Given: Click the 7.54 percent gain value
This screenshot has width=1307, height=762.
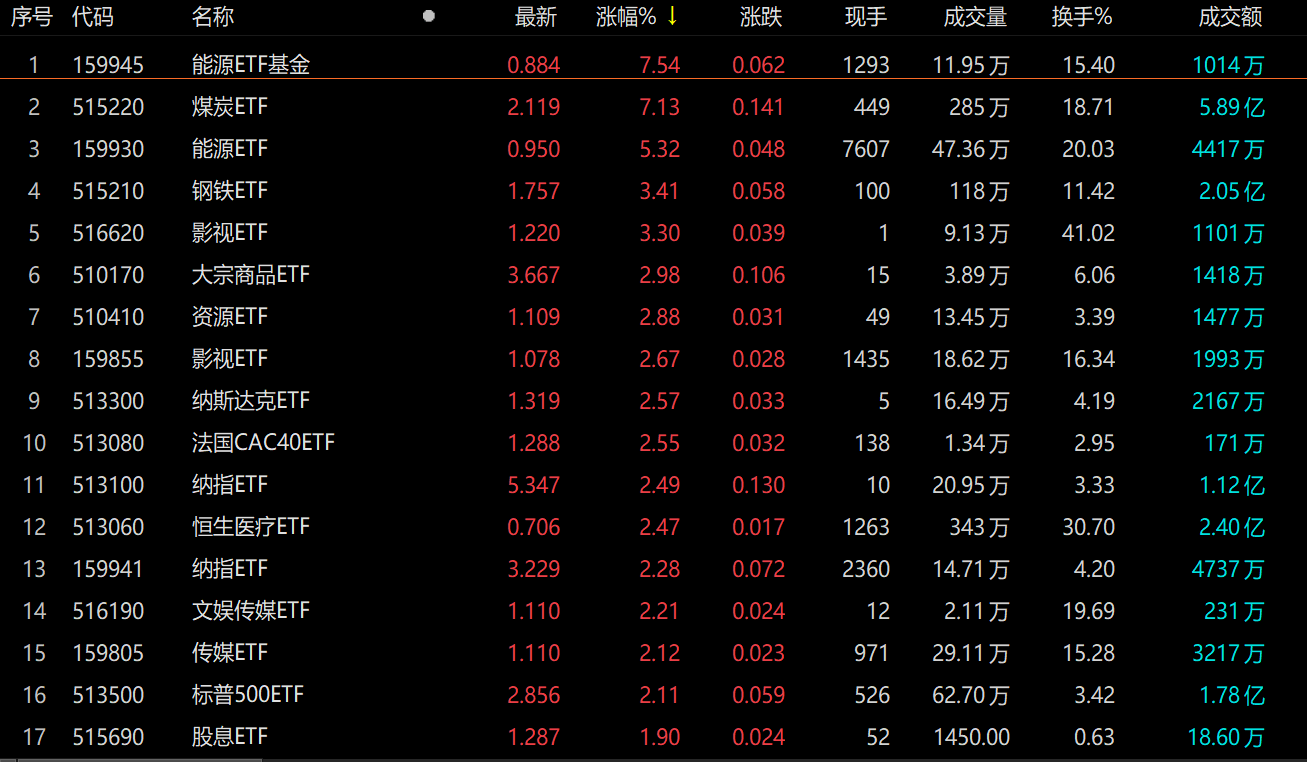Looking at the screenshot, I should [659, 65].
